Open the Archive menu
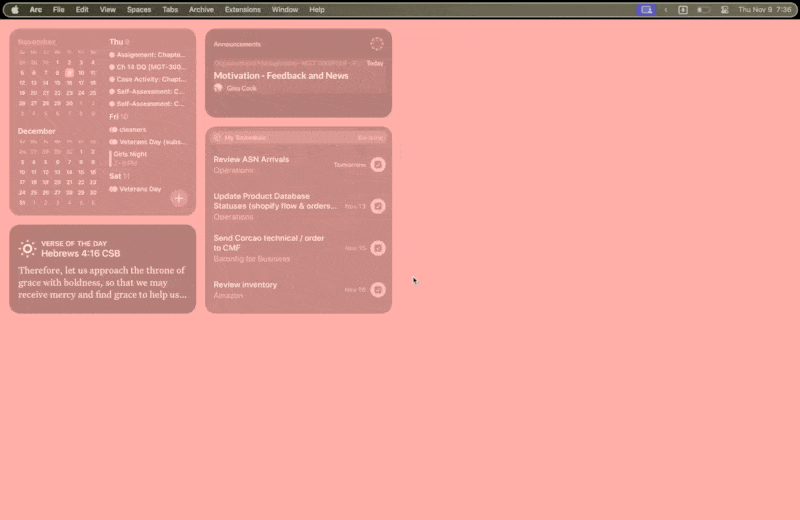Image resolution: width=800 pixels, height=520 pixels. [x=201, y=9]
